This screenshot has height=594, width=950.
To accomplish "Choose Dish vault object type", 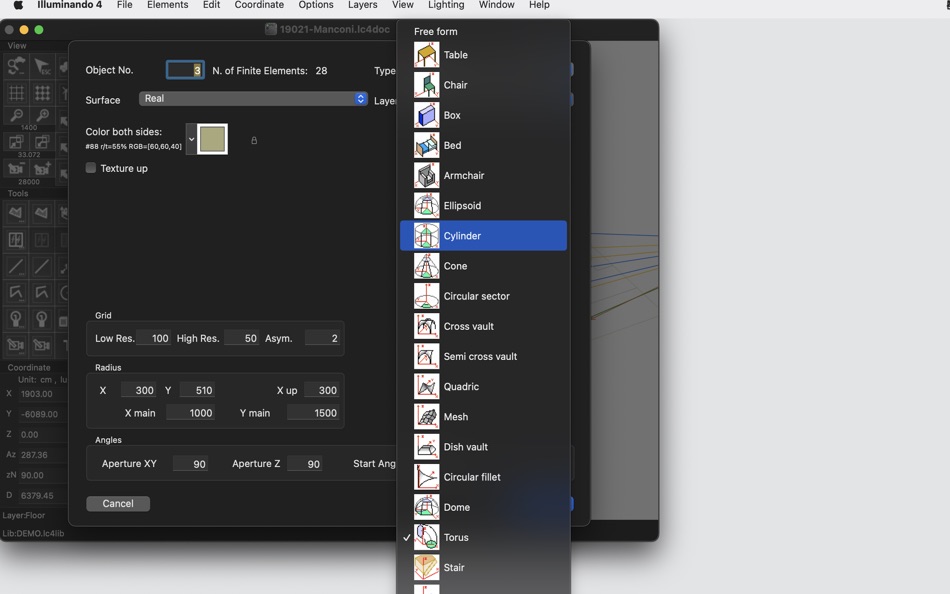I will pos(483,447).
